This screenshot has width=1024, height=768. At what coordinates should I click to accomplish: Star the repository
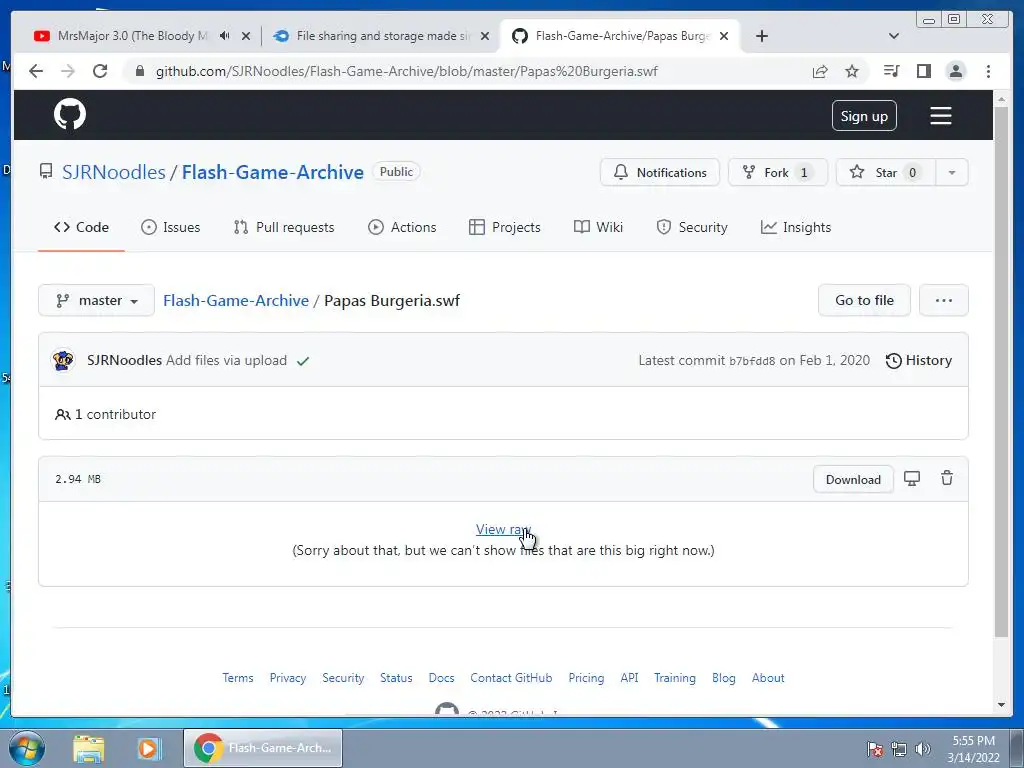[x=886, y=172]
